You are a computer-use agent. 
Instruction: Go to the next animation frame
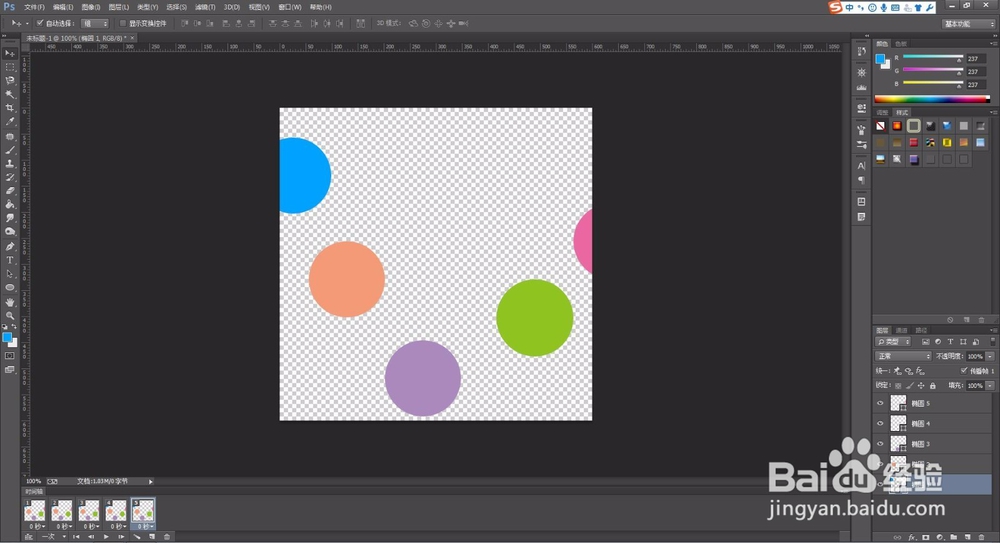[x=121, y=537]
